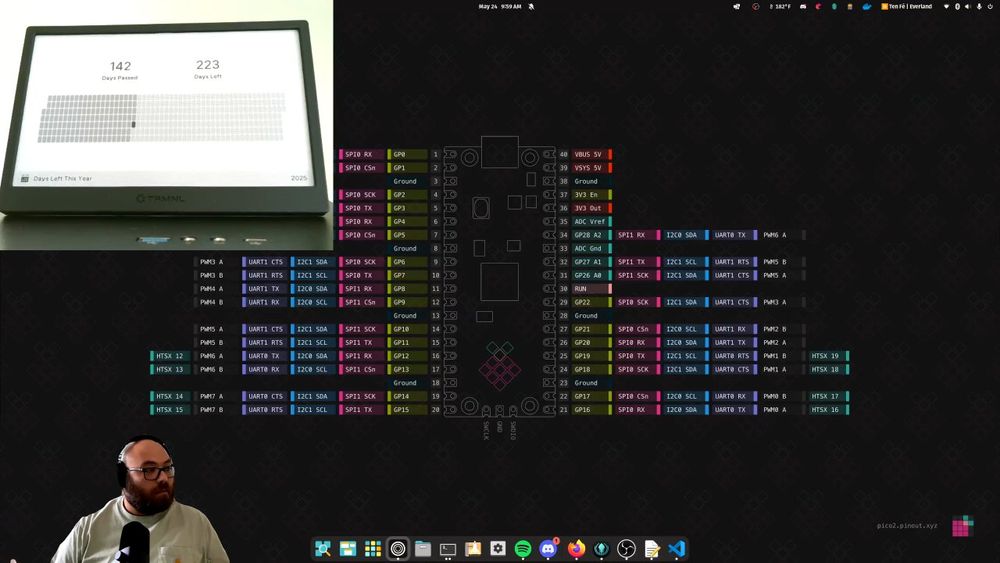Open Firefox browser in the dock
The image size is (1000, 563).
click(x=575, y=549)
